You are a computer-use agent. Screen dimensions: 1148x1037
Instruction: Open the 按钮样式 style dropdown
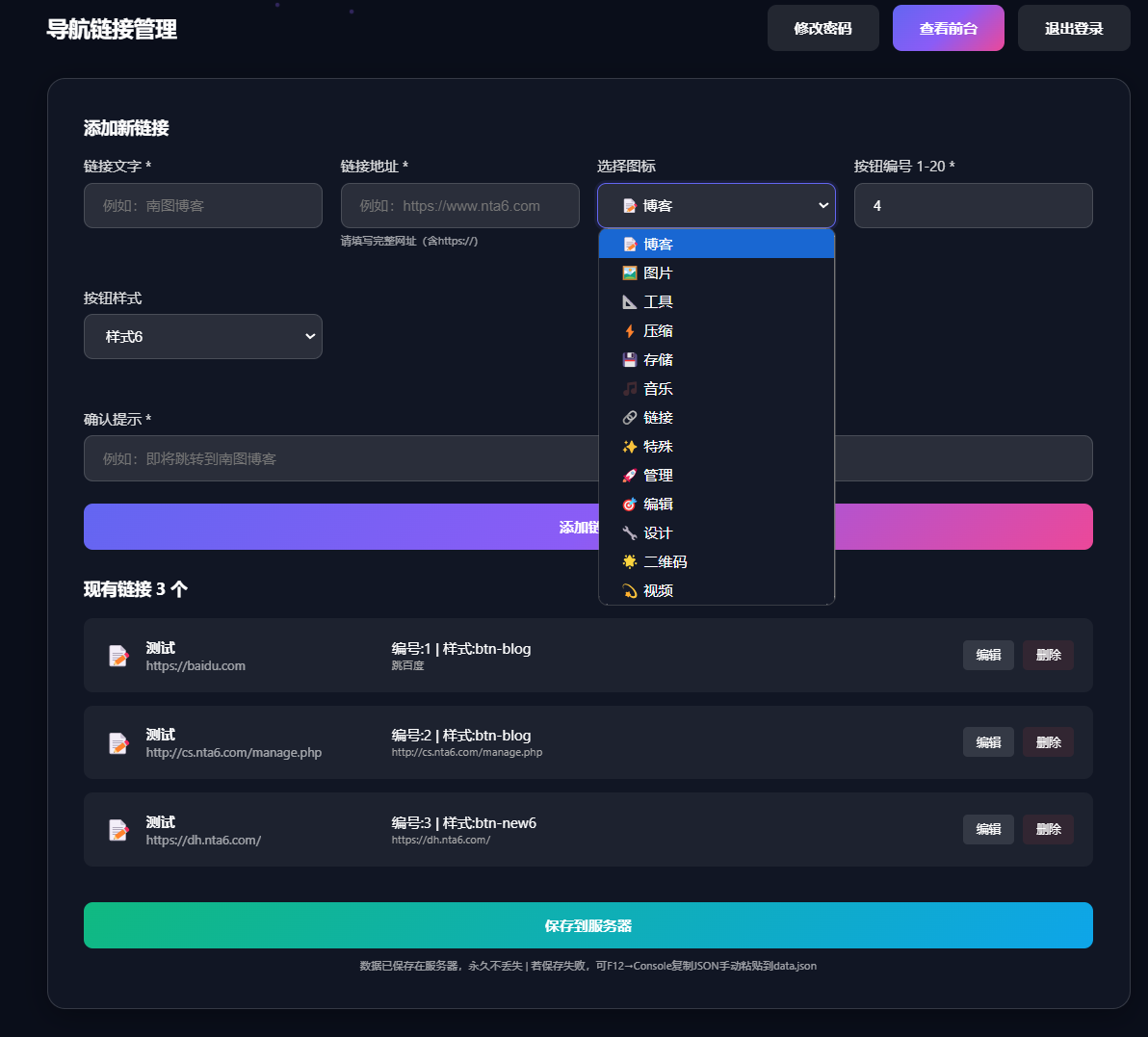click(202, 337)
